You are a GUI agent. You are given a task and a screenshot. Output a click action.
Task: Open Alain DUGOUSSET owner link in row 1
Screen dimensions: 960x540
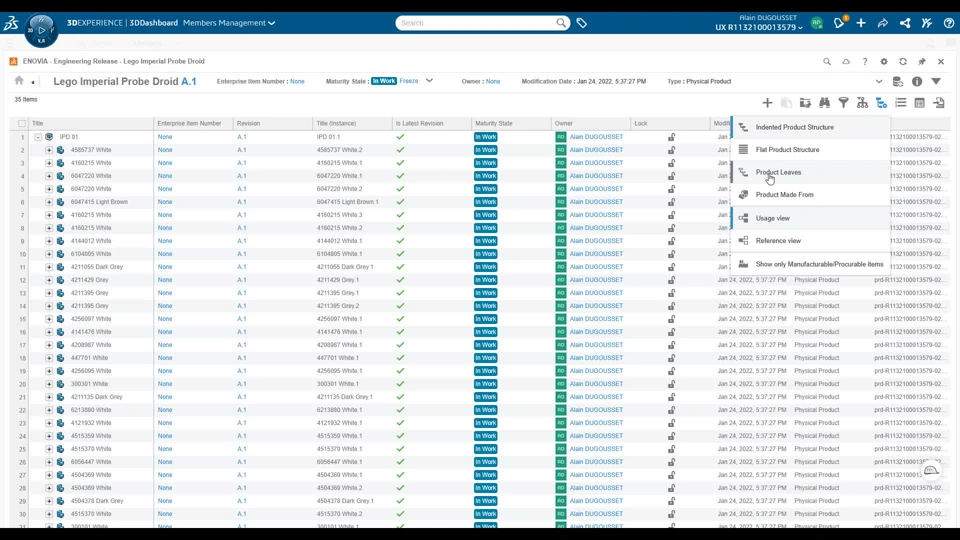click(x=596, y=137)
